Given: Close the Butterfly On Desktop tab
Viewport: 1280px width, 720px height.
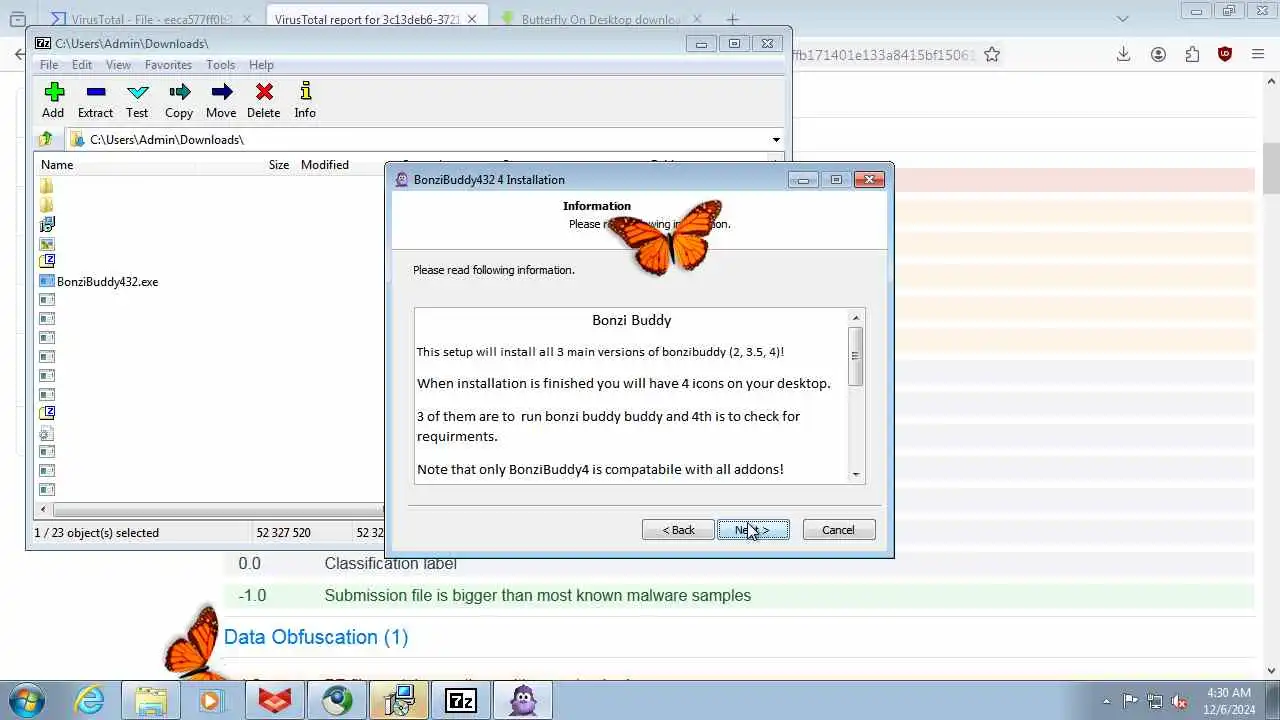Looking at the screenshot, I should (697, 19).
